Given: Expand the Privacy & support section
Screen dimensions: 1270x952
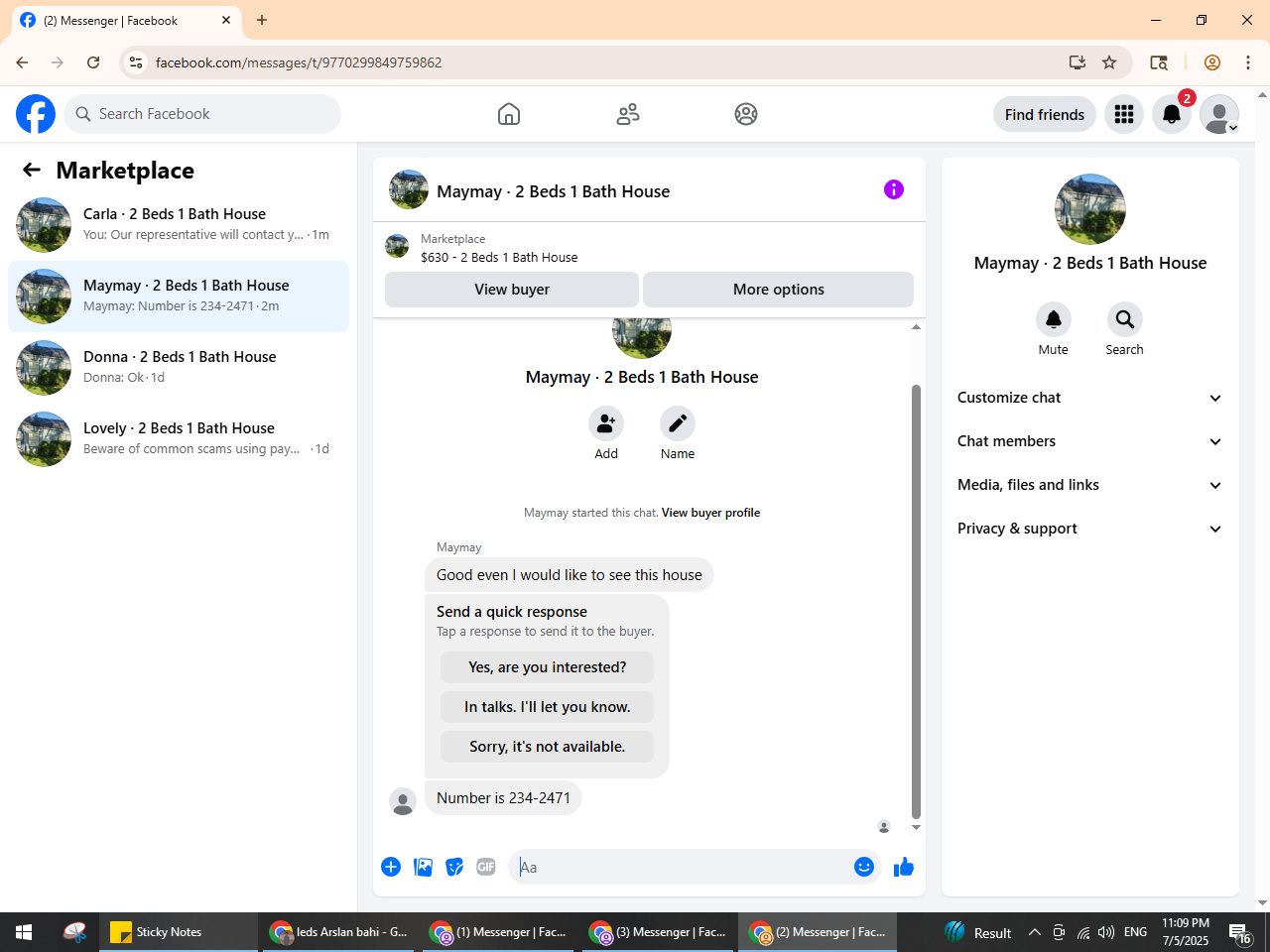Looking at the screenshot, I should pyautogui.click(x=1090, y=529).
